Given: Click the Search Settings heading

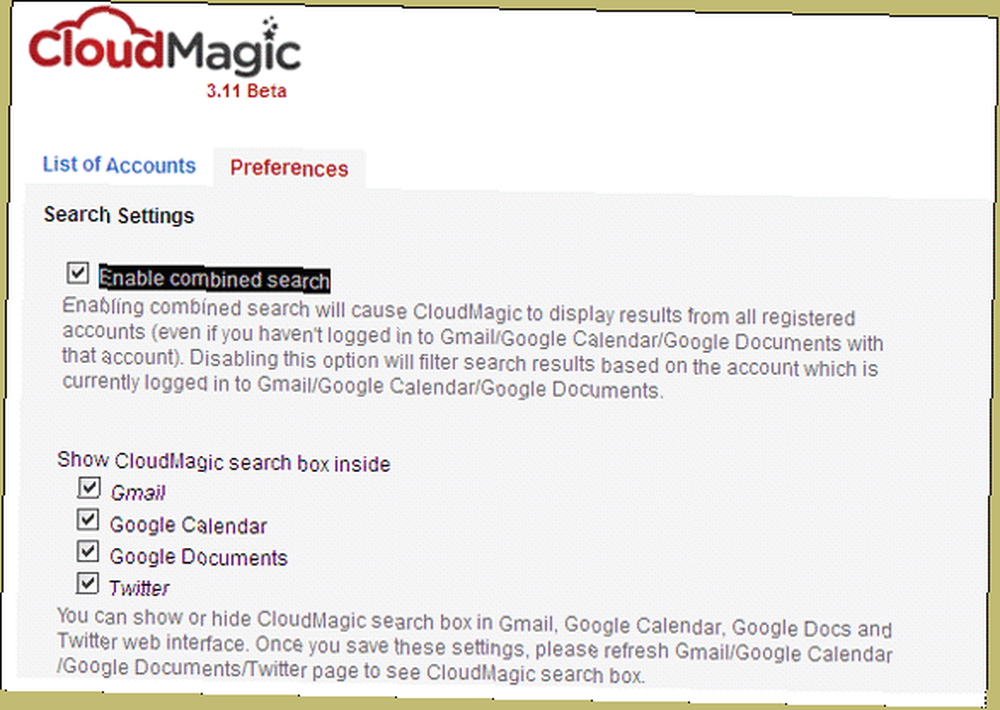Looking at the screenshot, I should click(119, 215).
